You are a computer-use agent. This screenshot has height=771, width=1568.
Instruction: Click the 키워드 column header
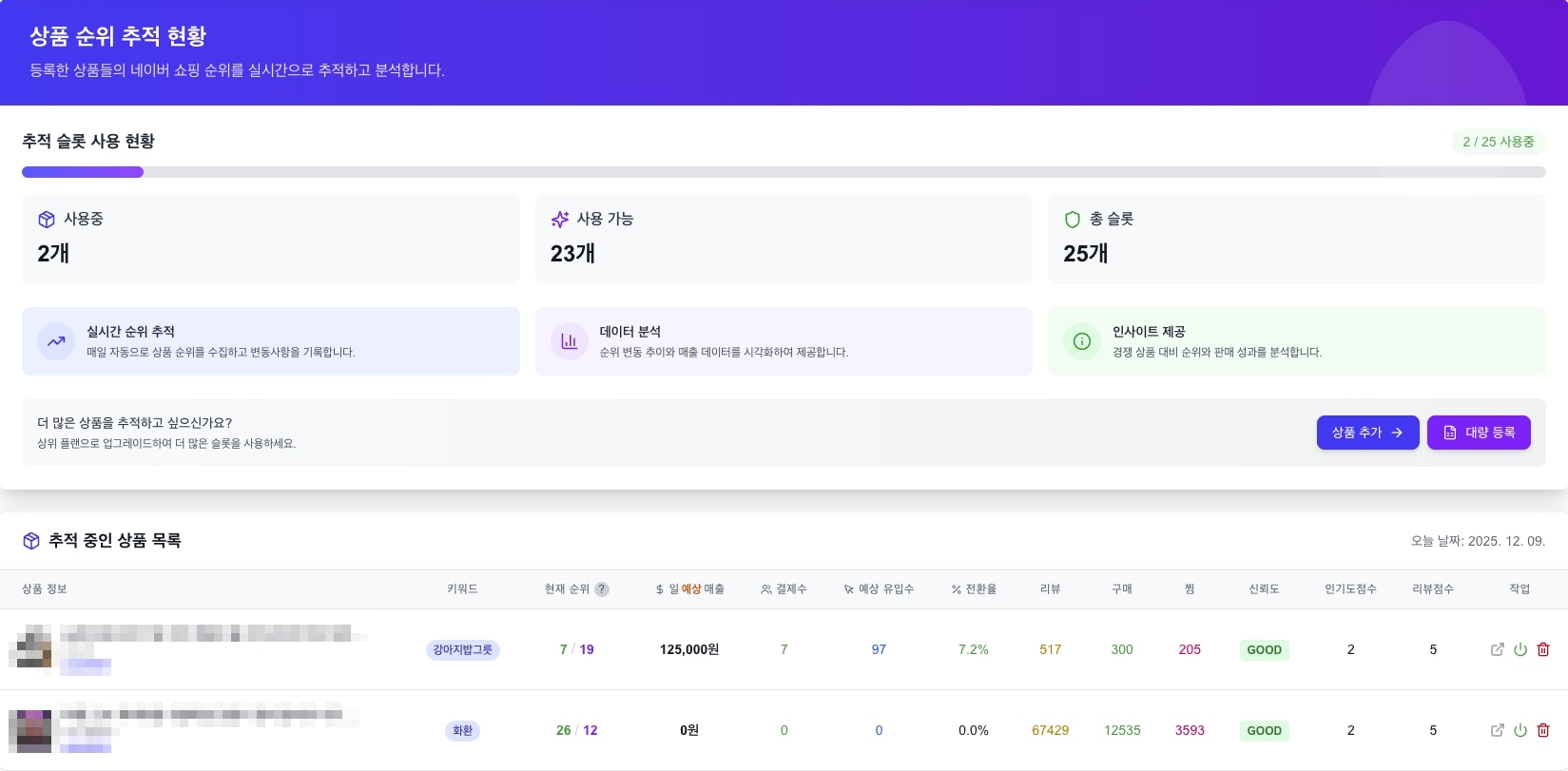[462, 589]
